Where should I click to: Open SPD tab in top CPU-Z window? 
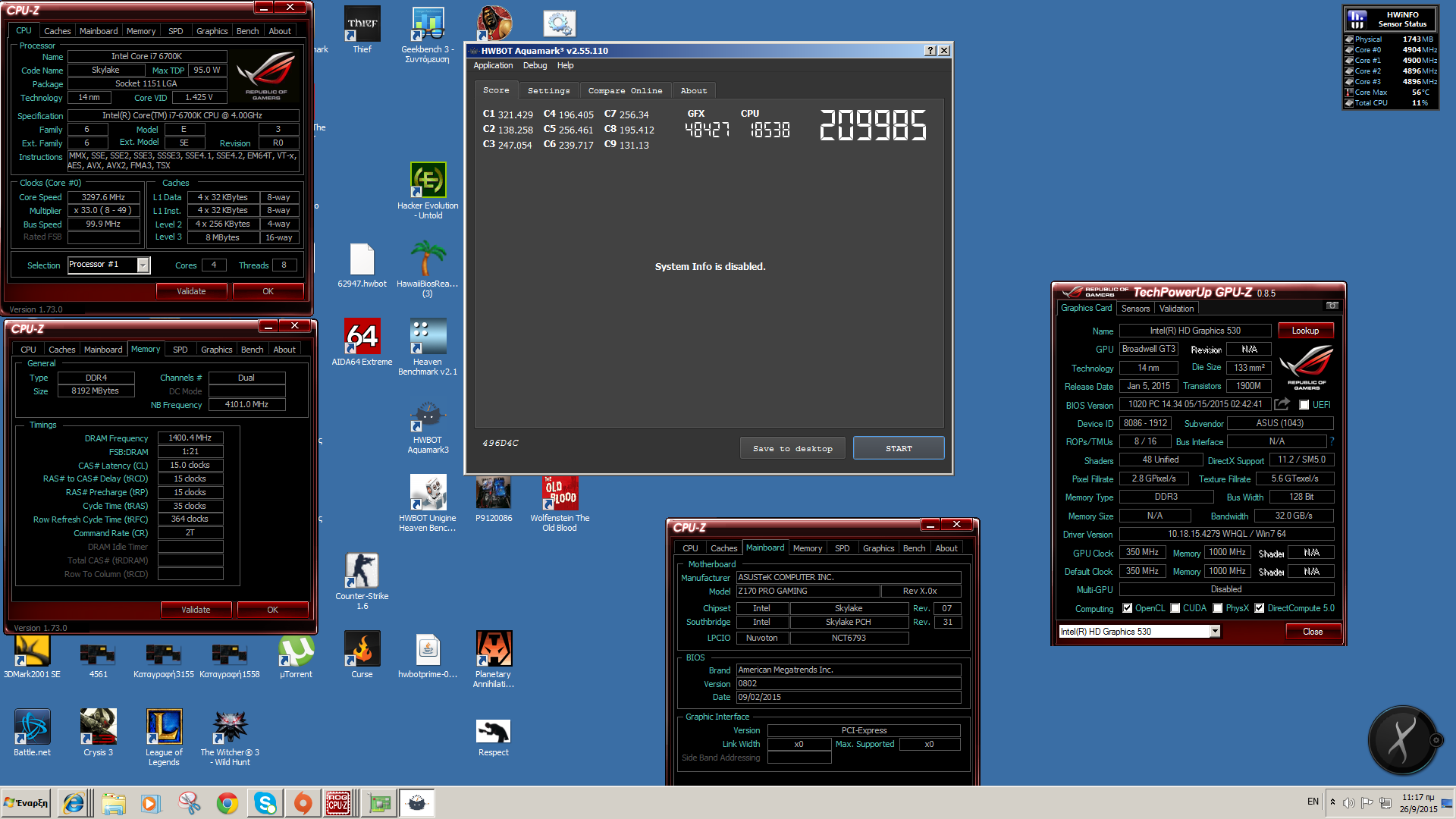[175, 31]
